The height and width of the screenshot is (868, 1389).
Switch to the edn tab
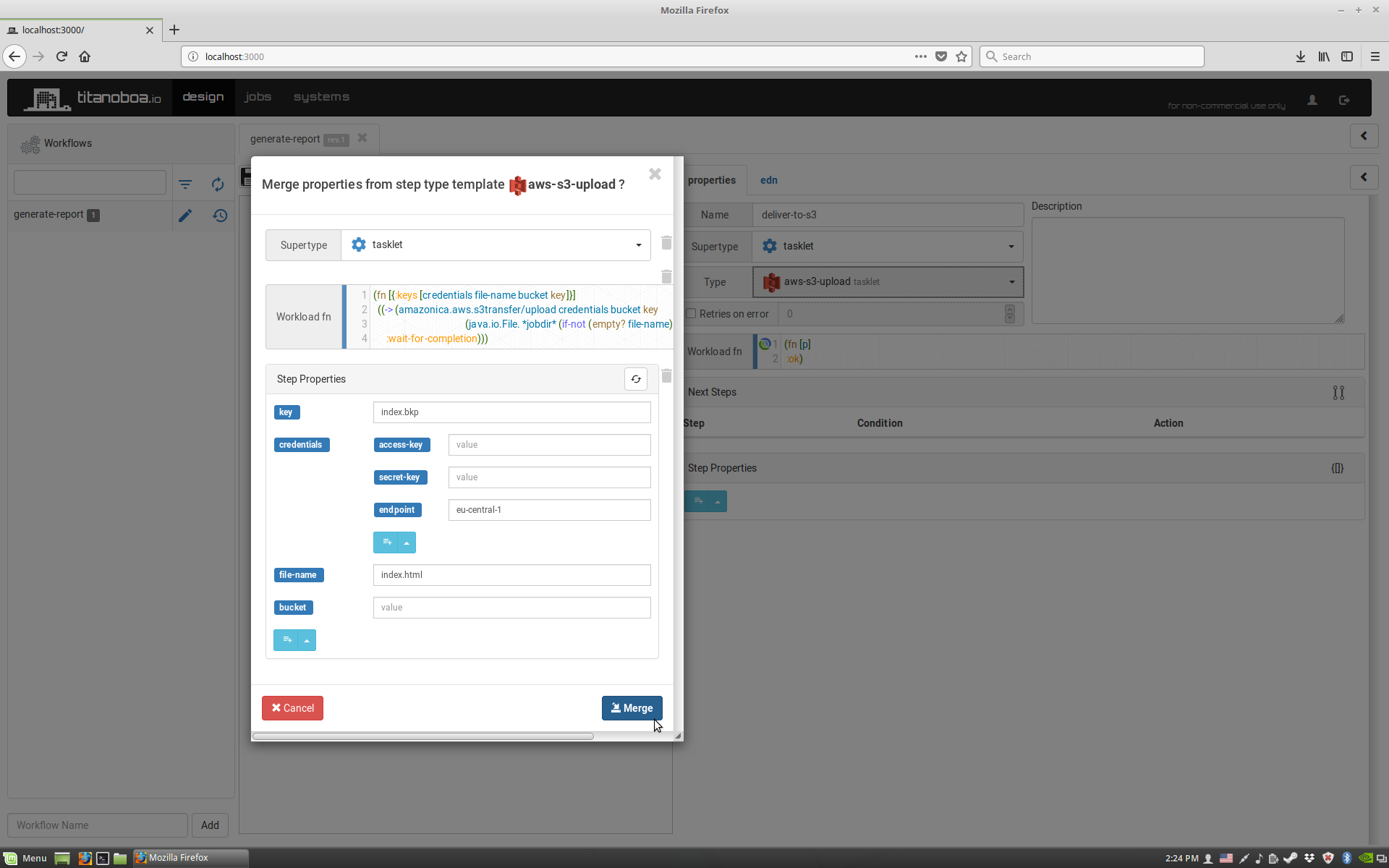coord(768,180)
